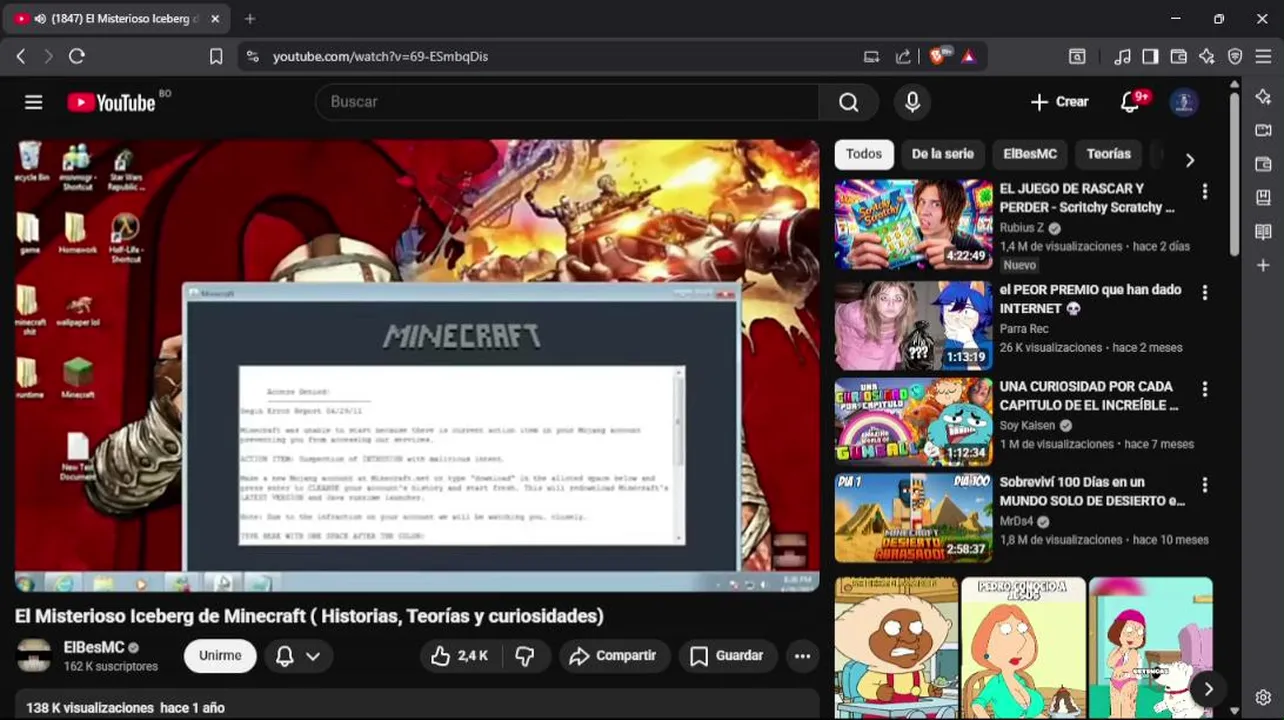The width and height of the screenshot is (1284, 720).
Task: Open channel notification bell options dropdown
Action: pyautogui.click(x=298, y=656)
